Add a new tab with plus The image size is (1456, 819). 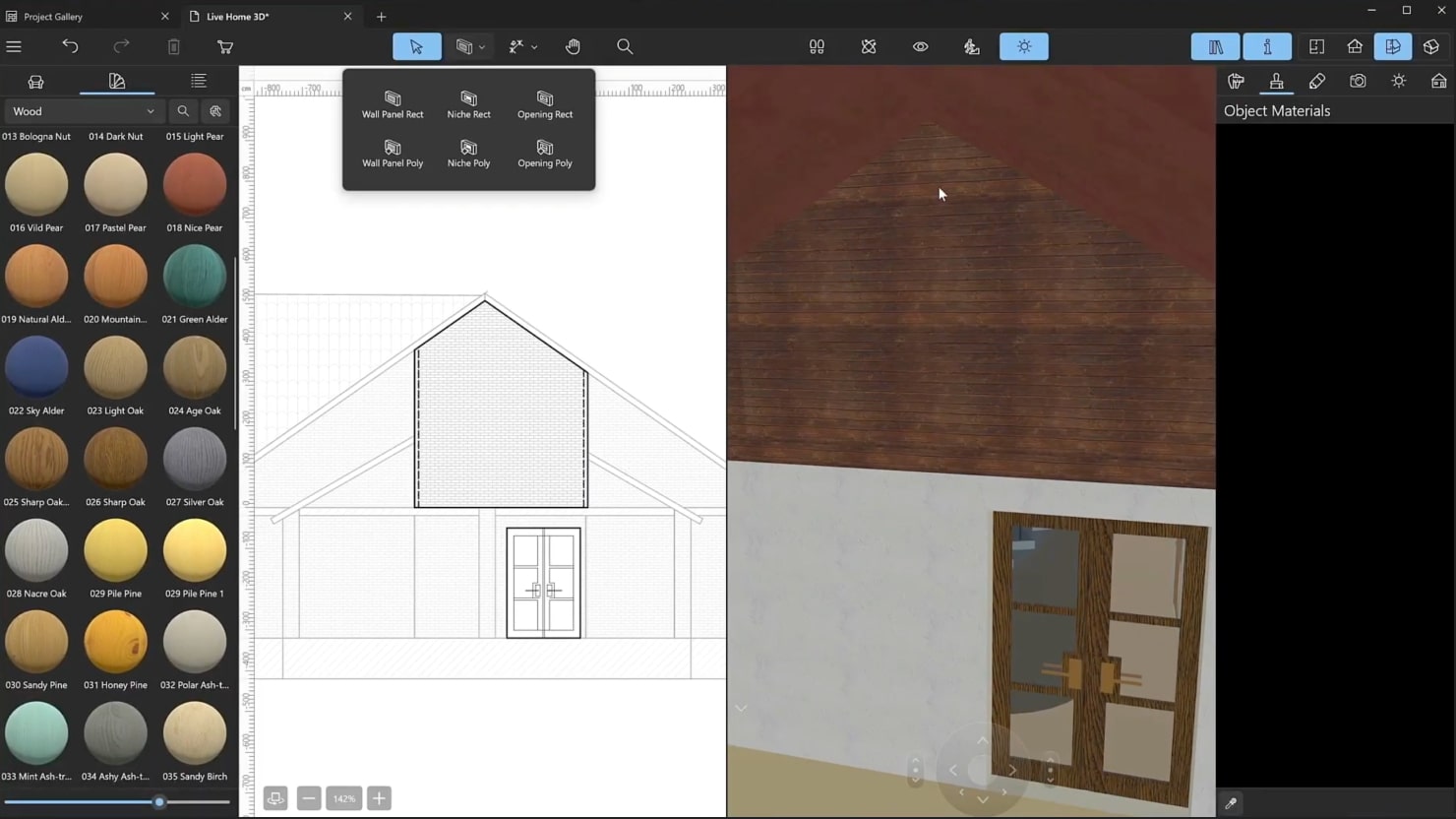click(x=382, y=17)
